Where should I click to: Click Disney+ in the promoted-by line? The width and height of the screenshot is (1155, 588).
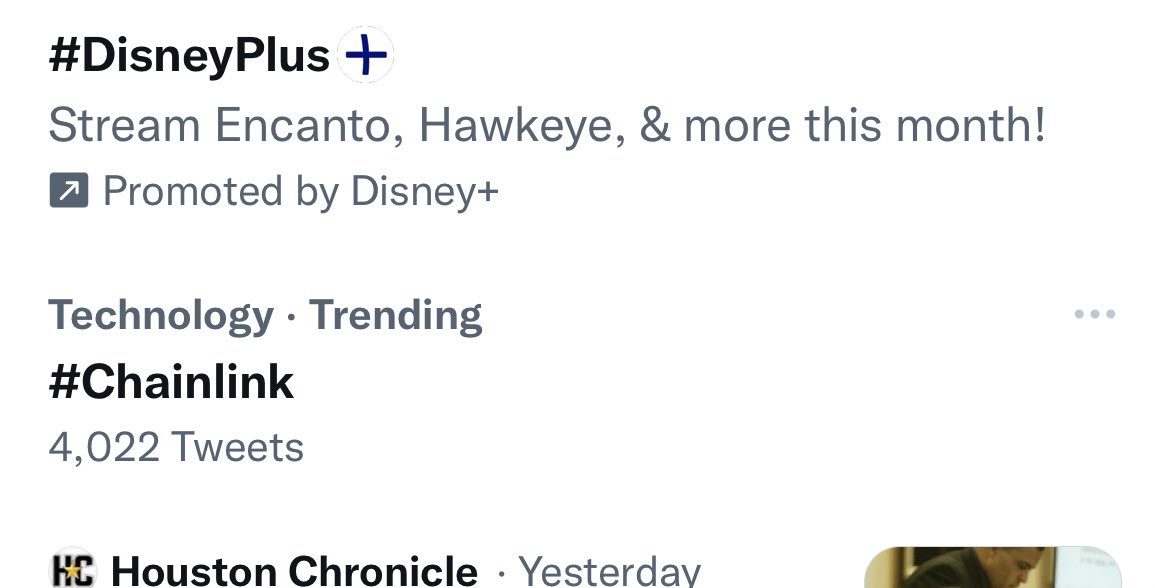point(424,192)
